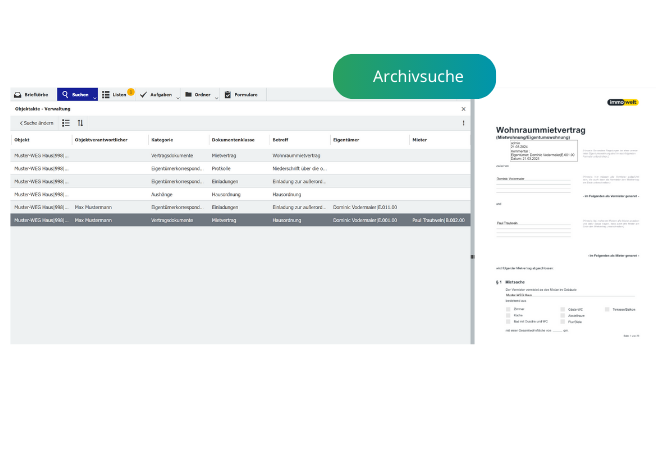The image size is (666, 450).
Task: Click the Paul Trautwein tenant cell
Action: point(438,220)
